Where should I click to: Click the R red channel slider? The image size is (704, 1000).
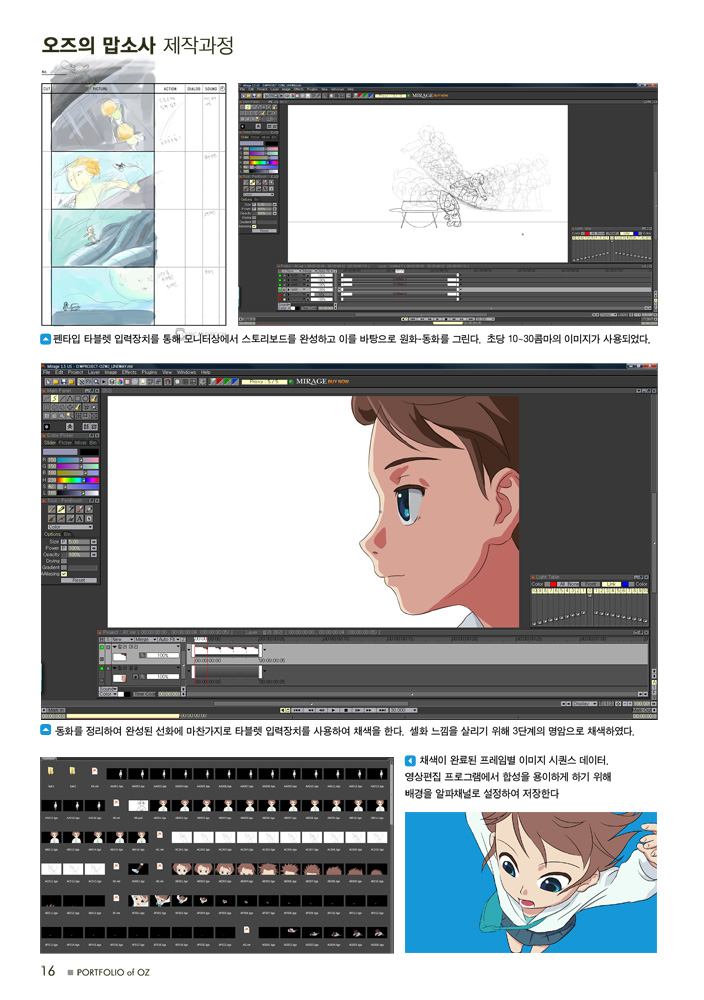point(78,460)
